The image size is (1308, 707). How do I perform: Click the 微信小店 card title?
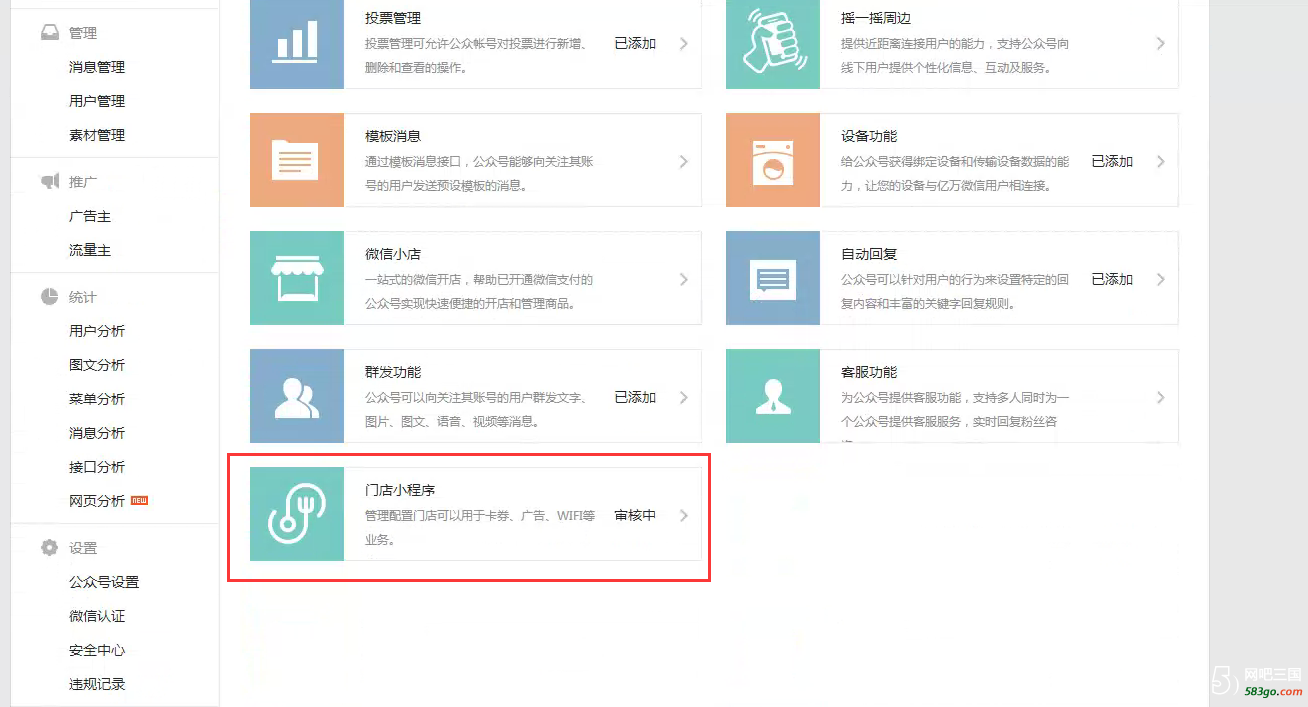[393, 254]
